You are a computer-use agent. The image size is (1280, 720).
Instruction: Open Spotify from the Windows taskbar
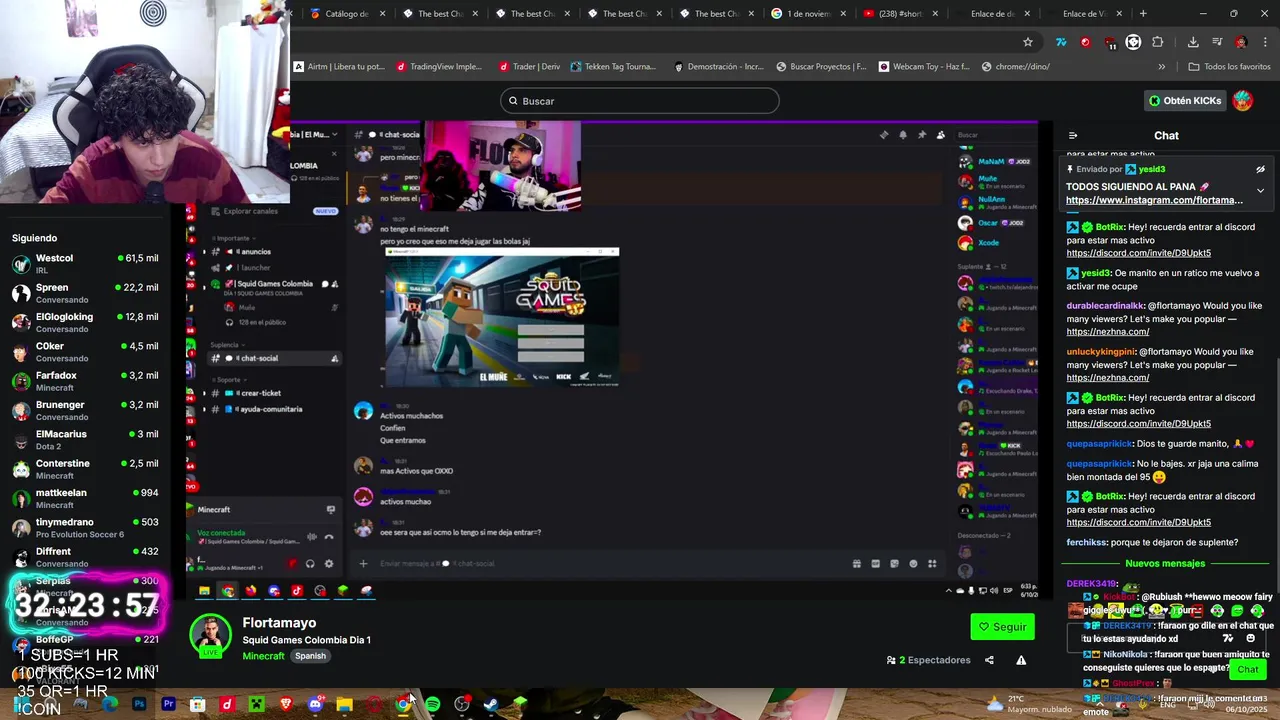432,705
